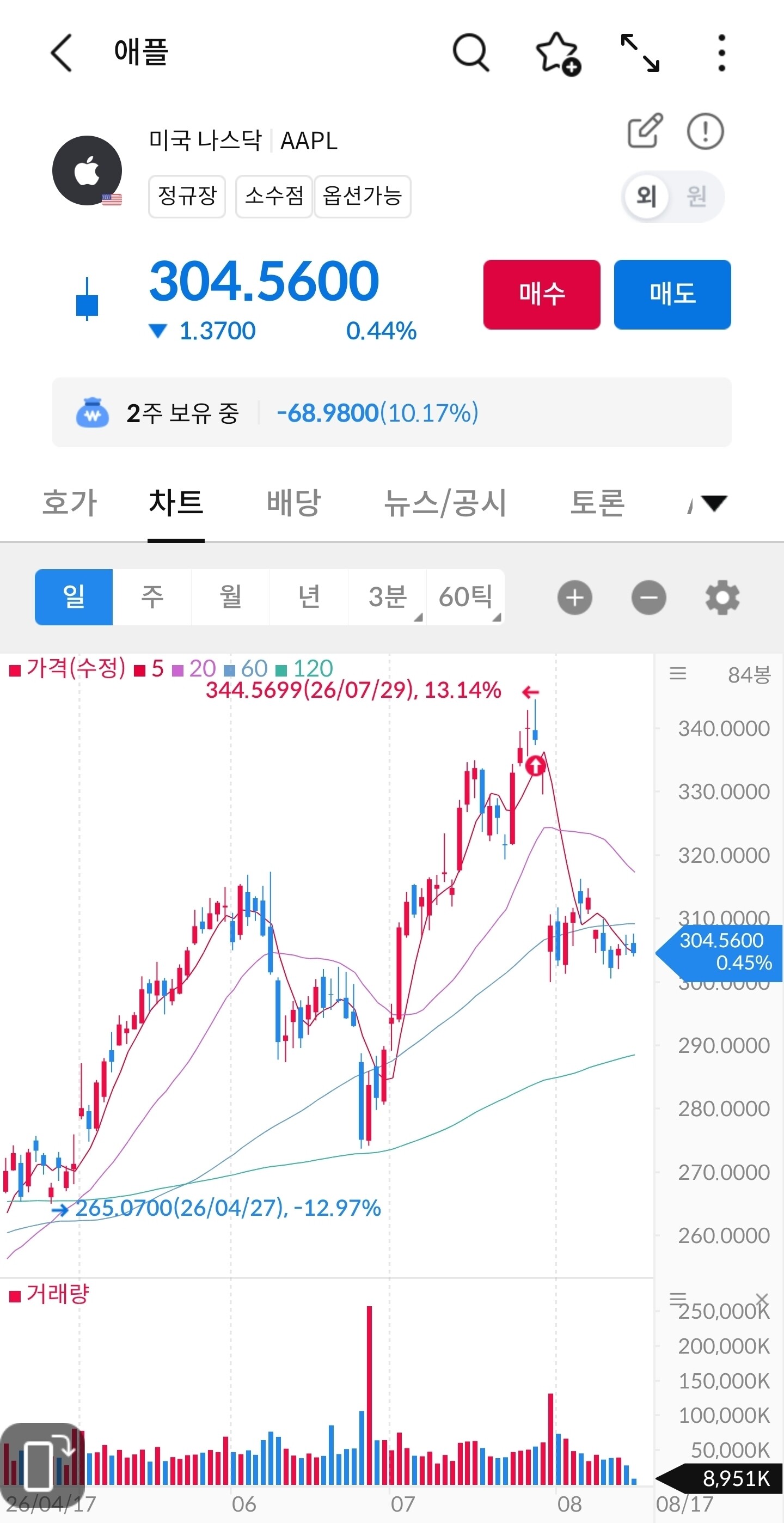784x1523 pixels.
Task: Zoom out the chart with minus icon
Action: pyautogui.click(x=648, y=598)
